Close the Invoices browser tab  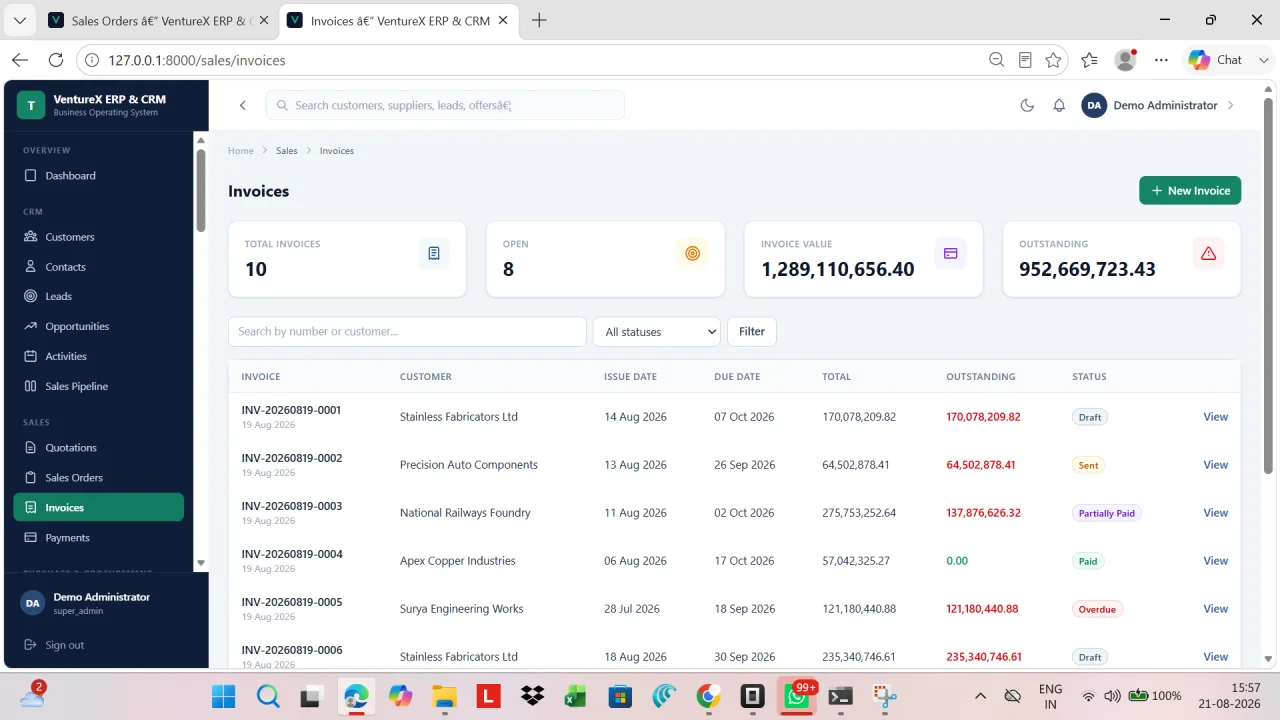(x=502, y=20)
